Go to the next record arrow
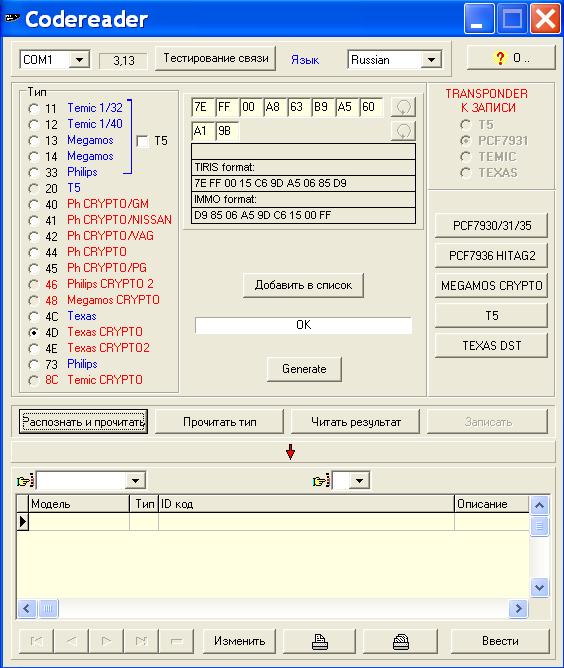Viewport: 564px width, 668px height. coord(106,641)
